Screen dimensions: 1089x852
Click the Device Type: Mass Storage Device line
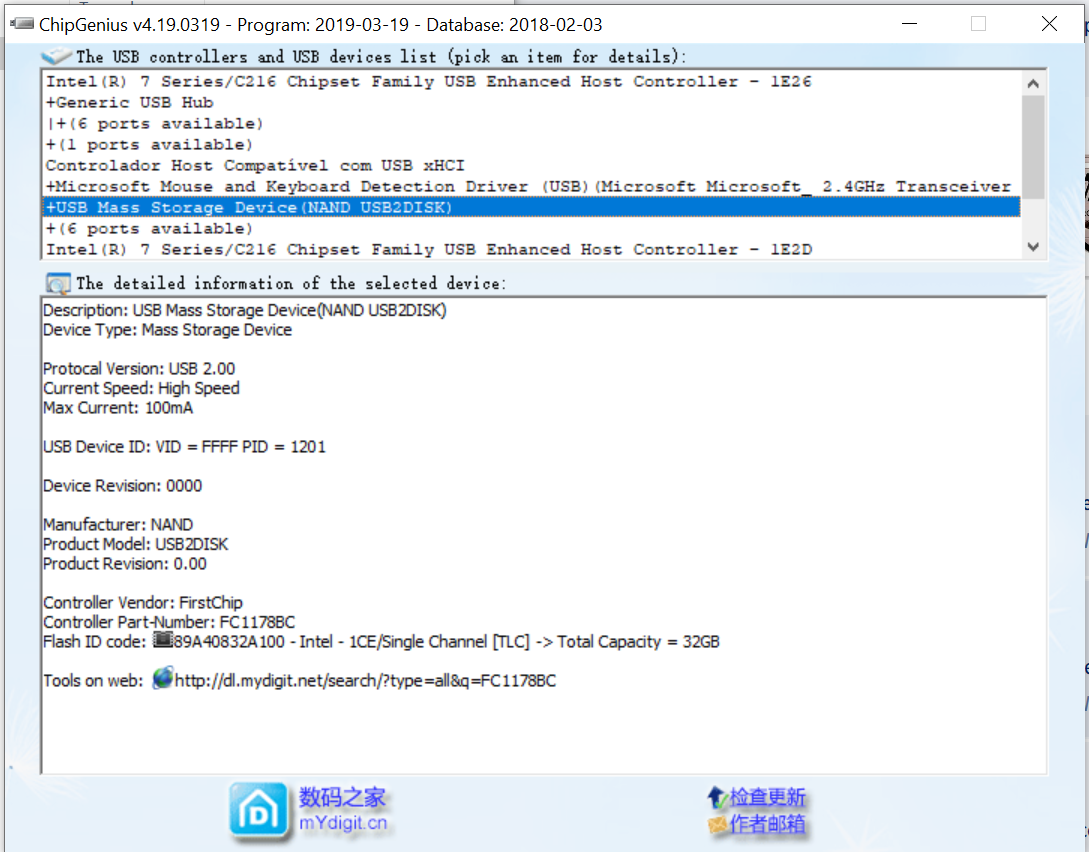[167, 330]
